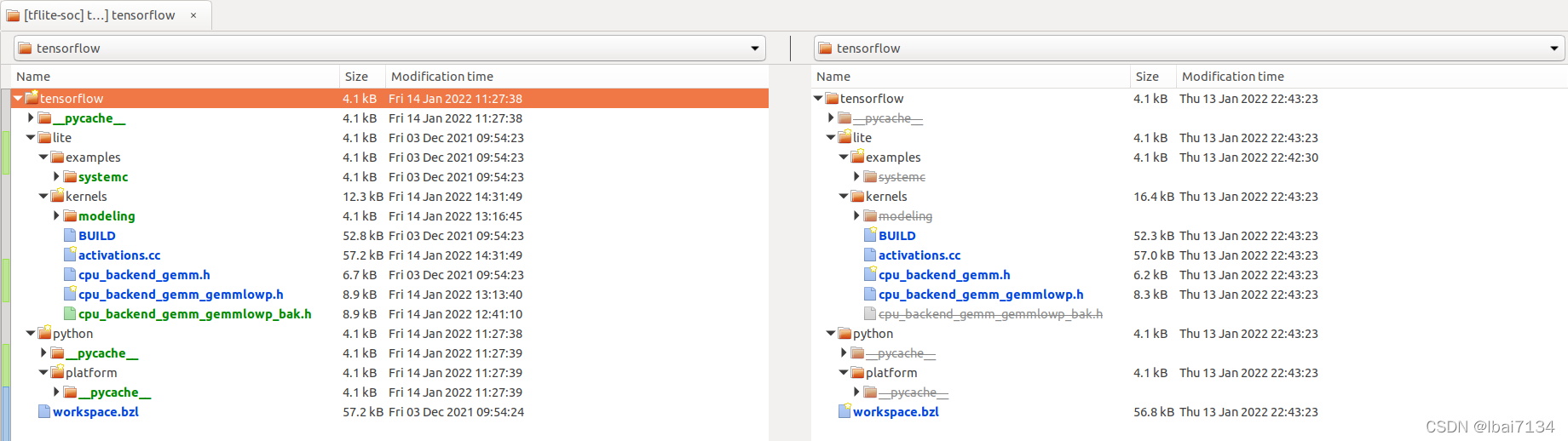Click the lite folder icon in left pane

(44, 137)
